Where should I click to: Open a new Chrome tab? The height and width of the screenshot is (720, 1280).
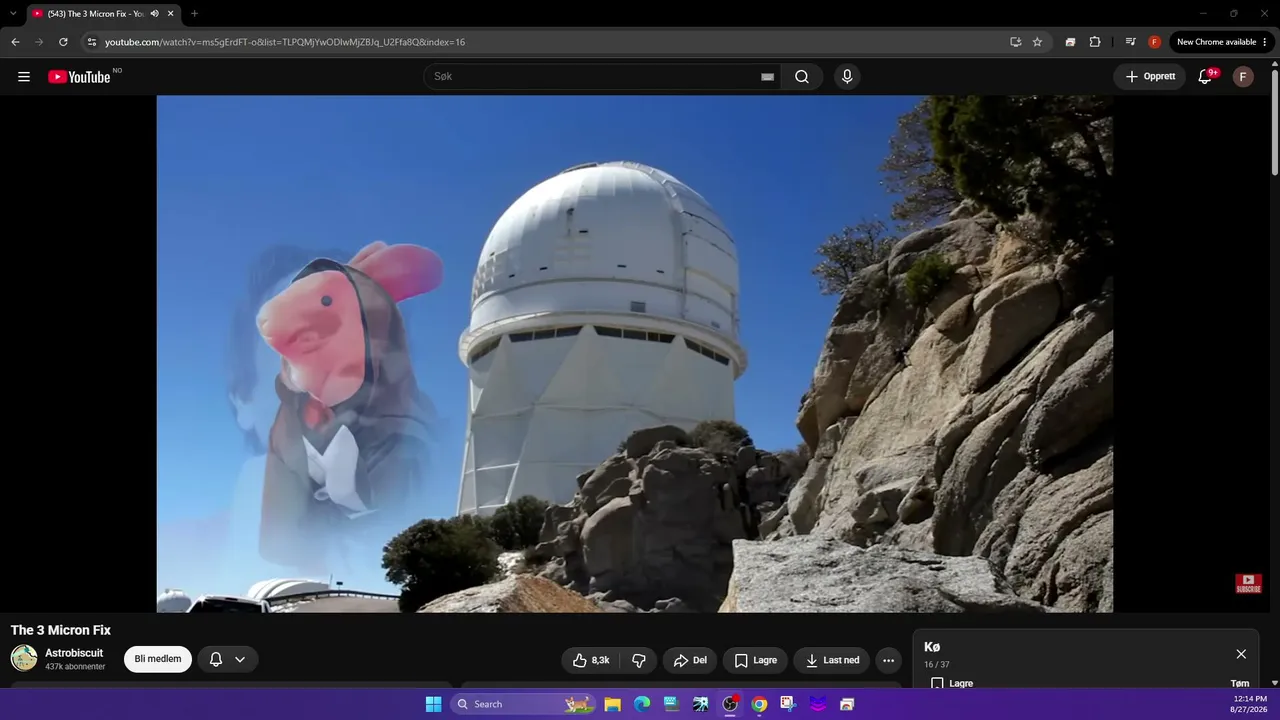tap(194, 13)
